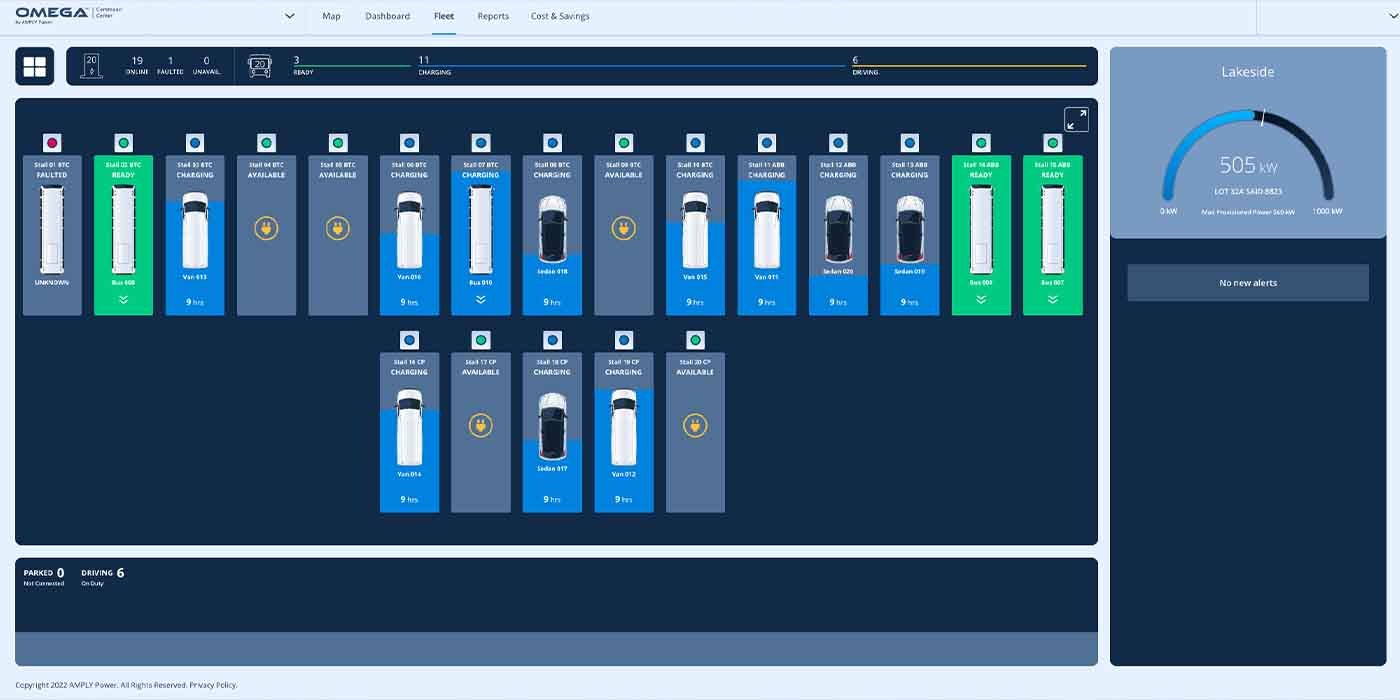Select the Fleet tab
This screenshot has height=700, width=1400.
(444, 16)
